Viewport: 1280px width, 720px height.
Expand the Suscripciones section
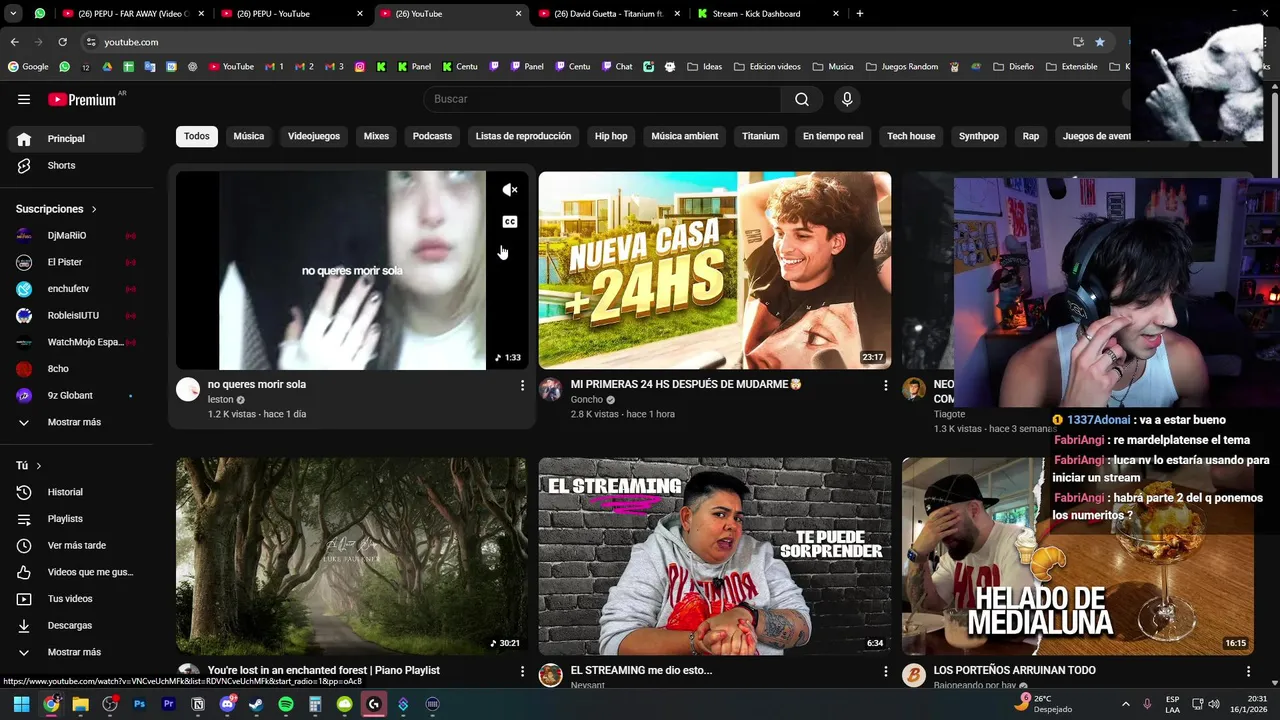(57, 209)
